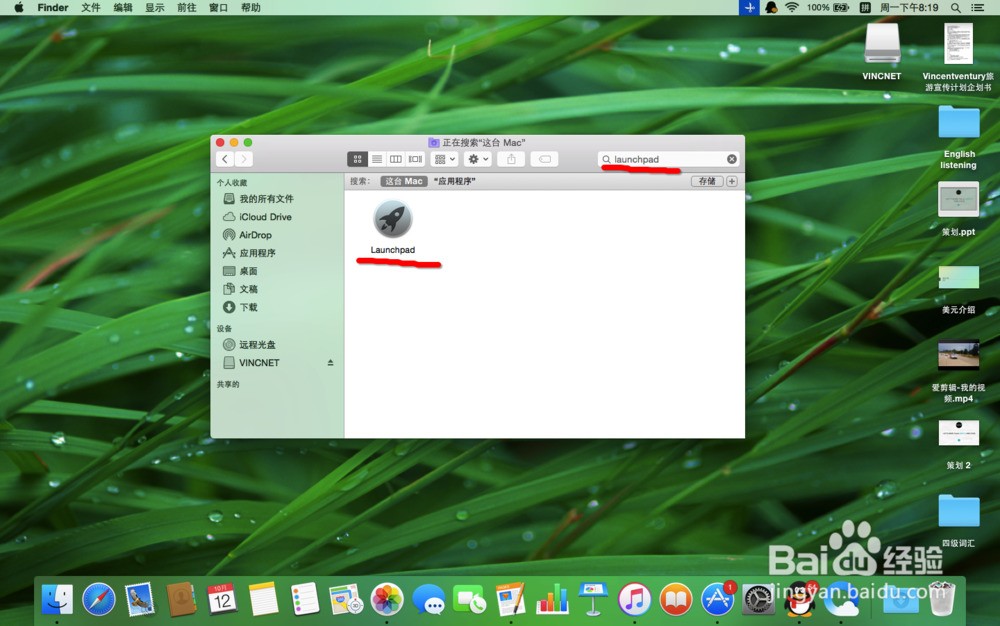Select 桌面 in the sidebar
1000x626 pixels.
pyautogui.click(x=277, y=271)
